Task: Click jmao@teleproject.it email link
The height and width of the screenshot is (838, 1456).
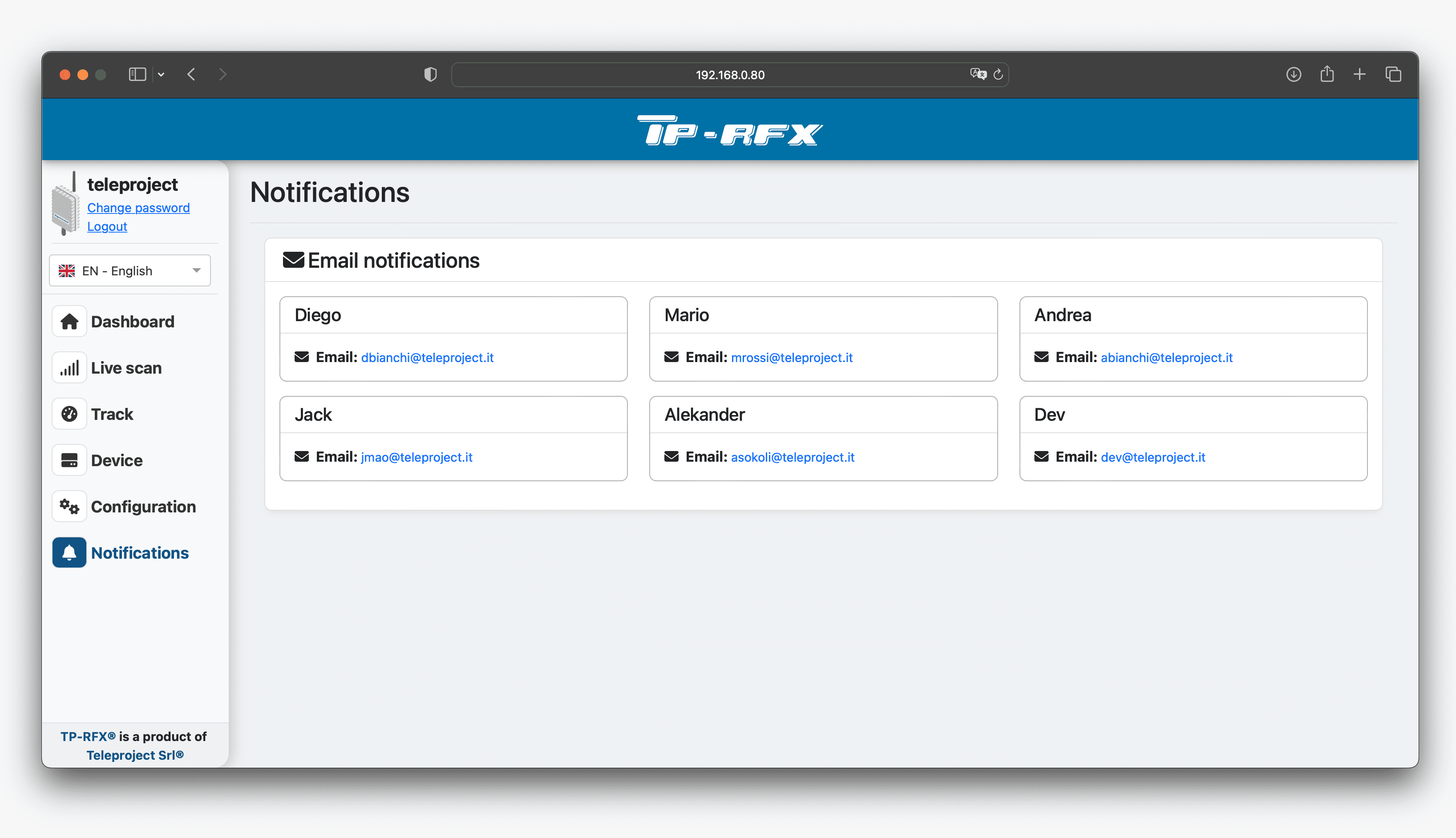Action: click(416, 457)
